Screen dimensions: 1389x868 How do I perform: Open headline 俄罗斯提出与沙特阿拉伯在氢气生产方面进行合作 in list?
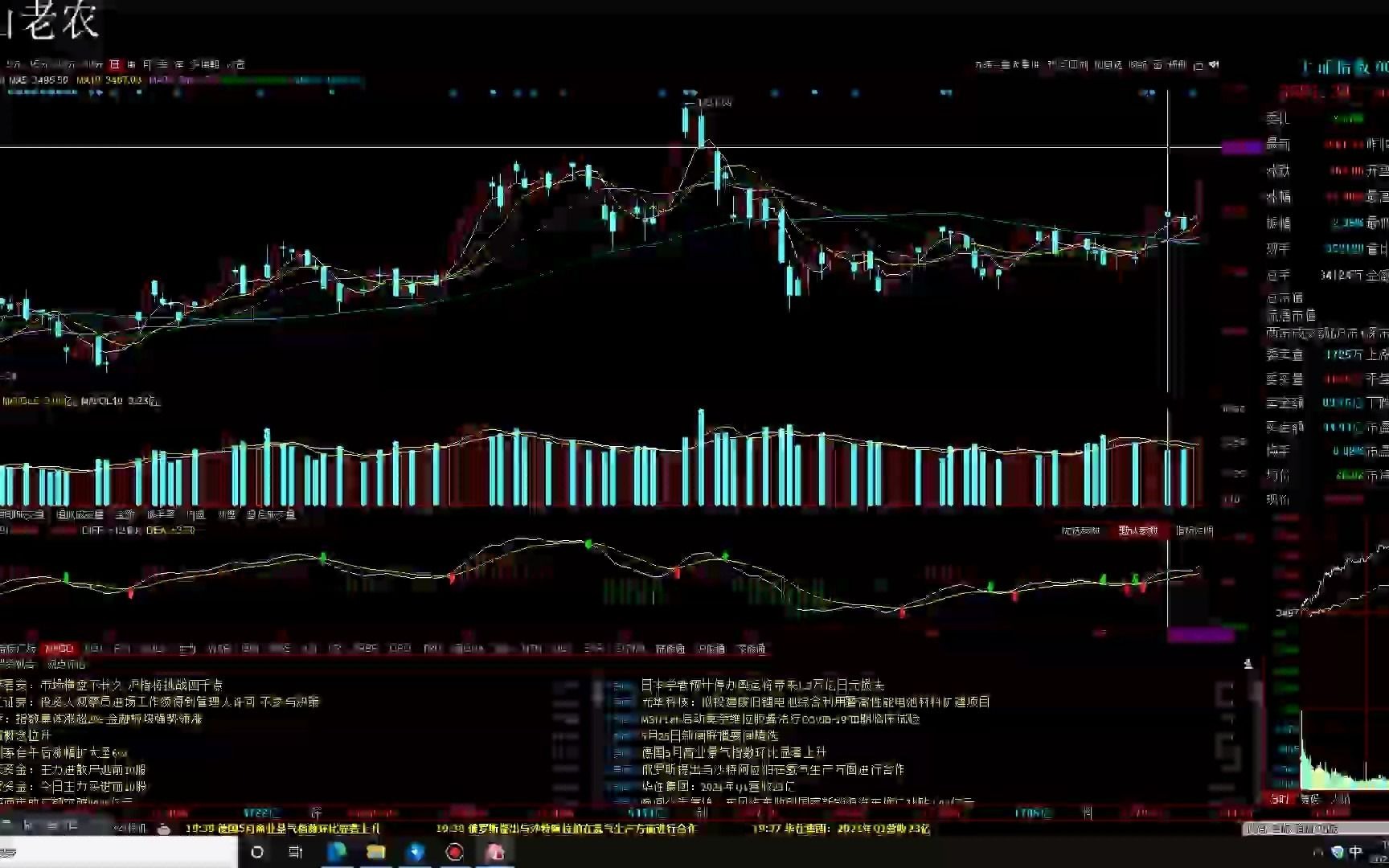tap(772, 769)
